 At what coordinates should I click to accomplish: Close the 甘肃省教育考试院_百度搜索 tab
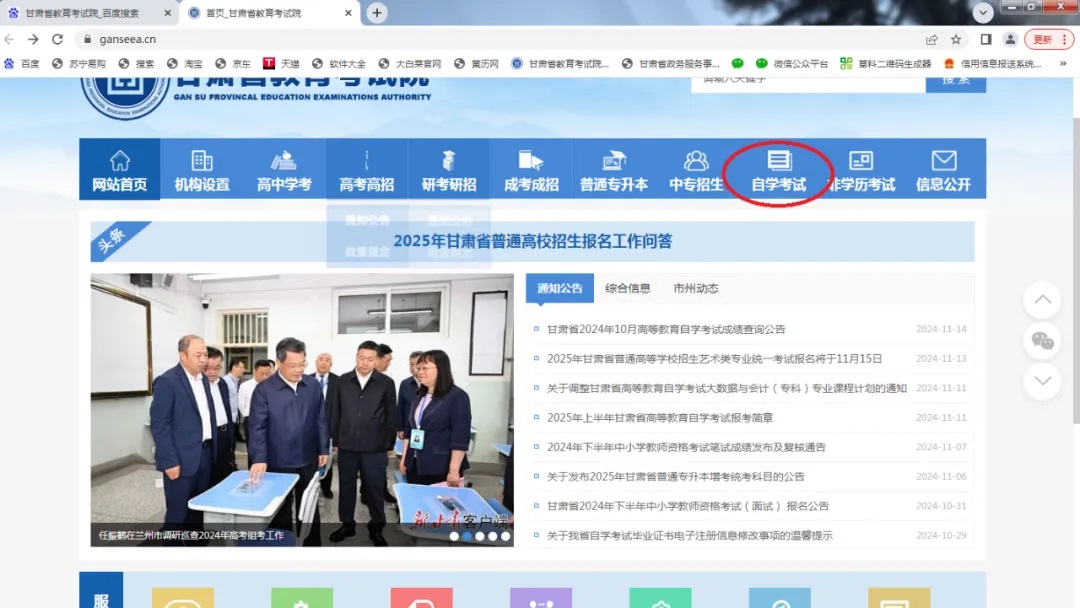tap(167, 12)
